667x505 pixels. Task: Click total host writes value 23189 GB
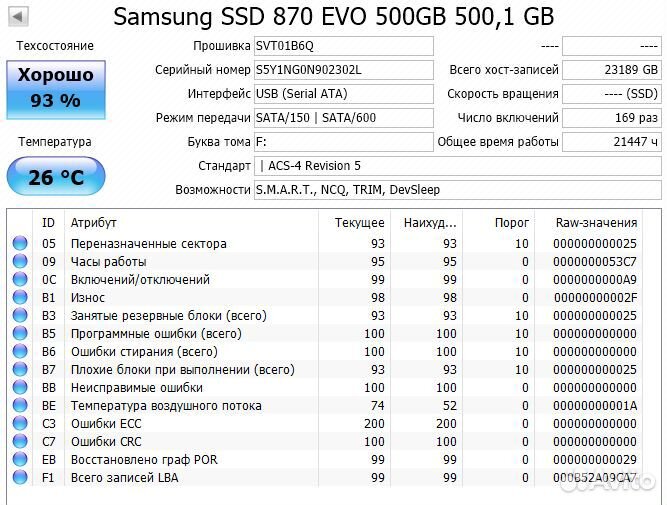612,70
